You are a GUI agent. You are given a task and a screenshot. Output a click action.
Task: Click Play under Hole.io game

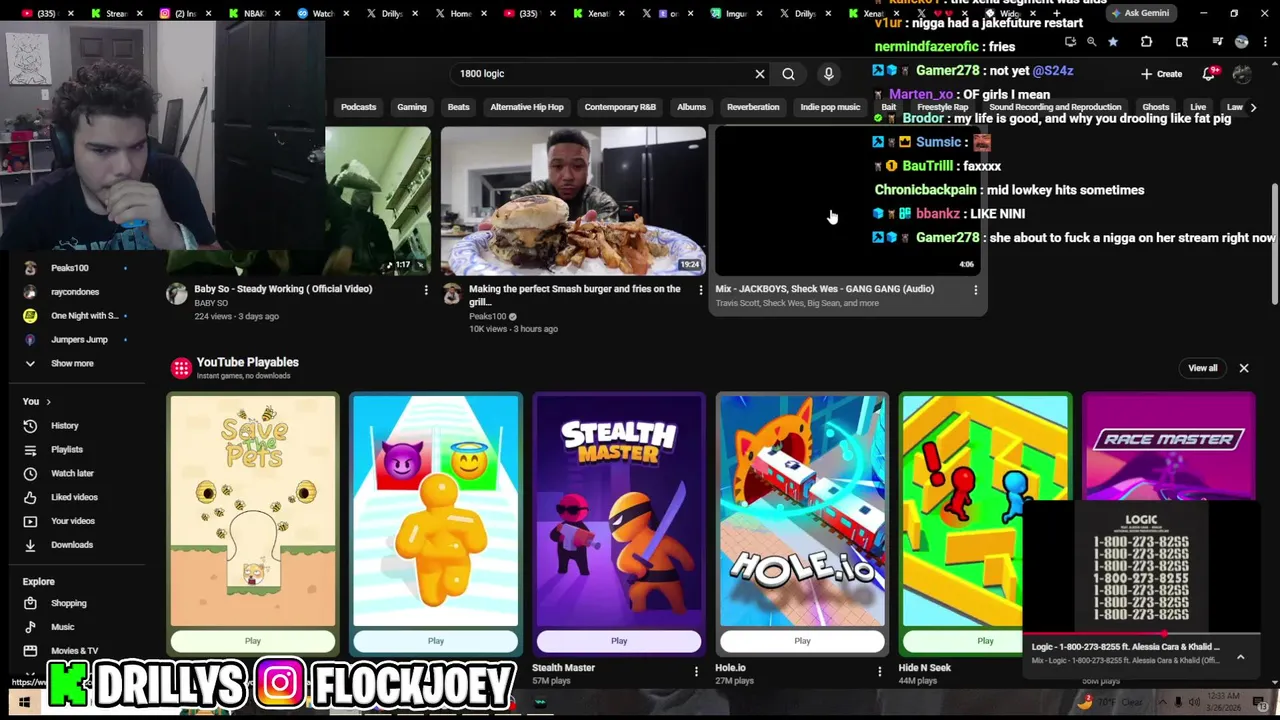(802, 641)
